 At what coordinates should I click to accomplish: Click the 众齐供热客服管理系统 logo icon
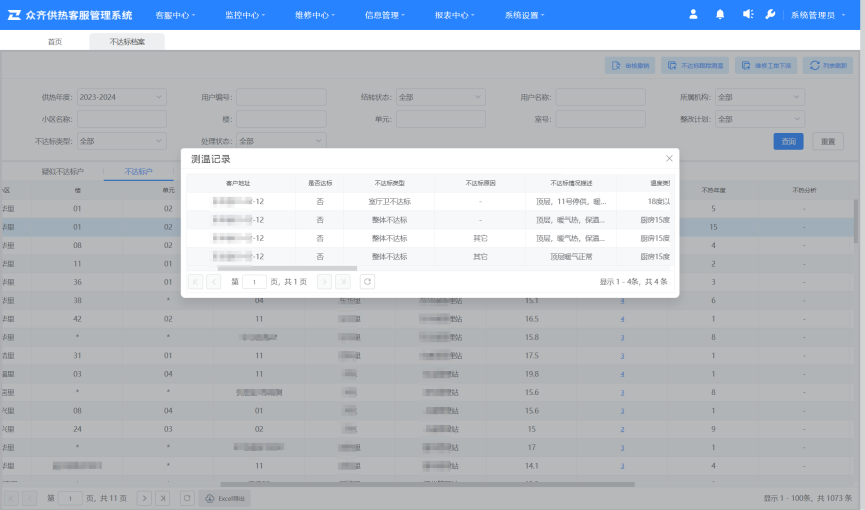click(x=14, y=15)
